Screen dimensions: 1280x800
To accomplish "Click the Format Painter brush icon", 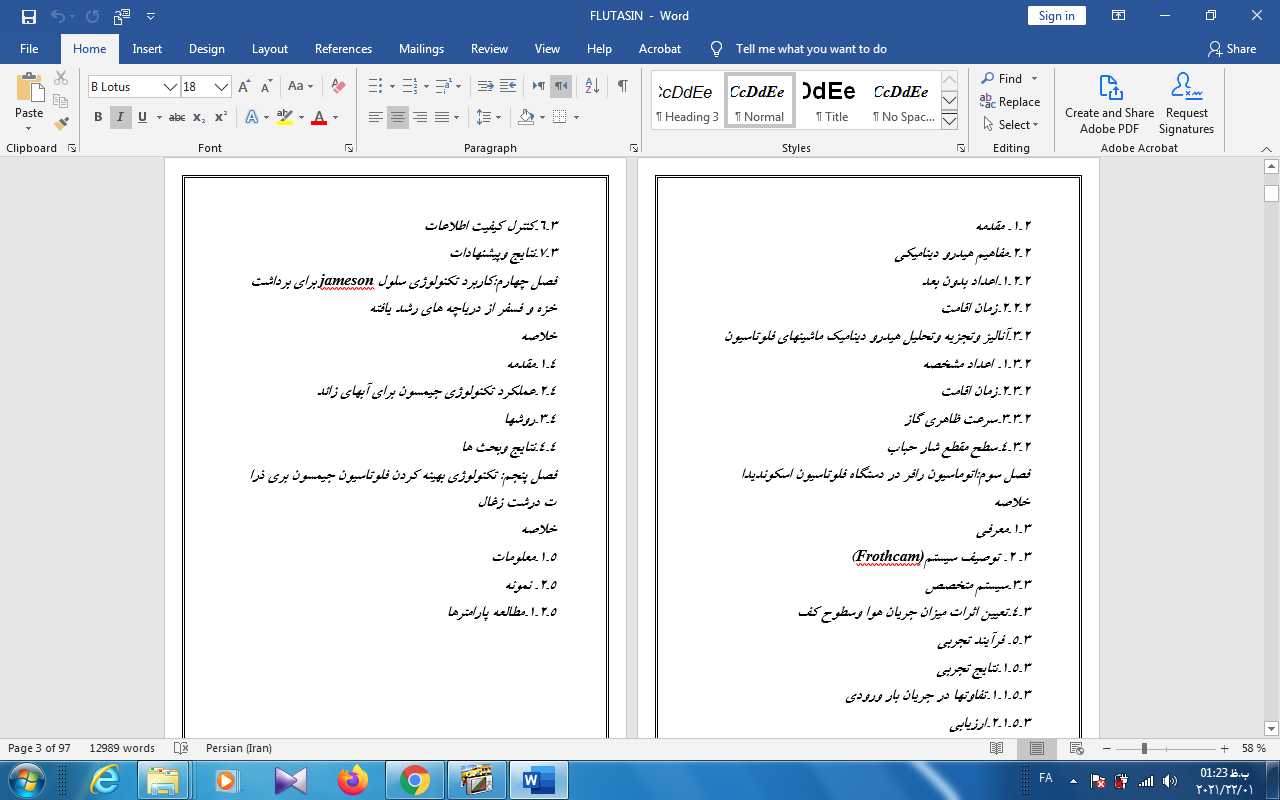I will coord(61,124).
